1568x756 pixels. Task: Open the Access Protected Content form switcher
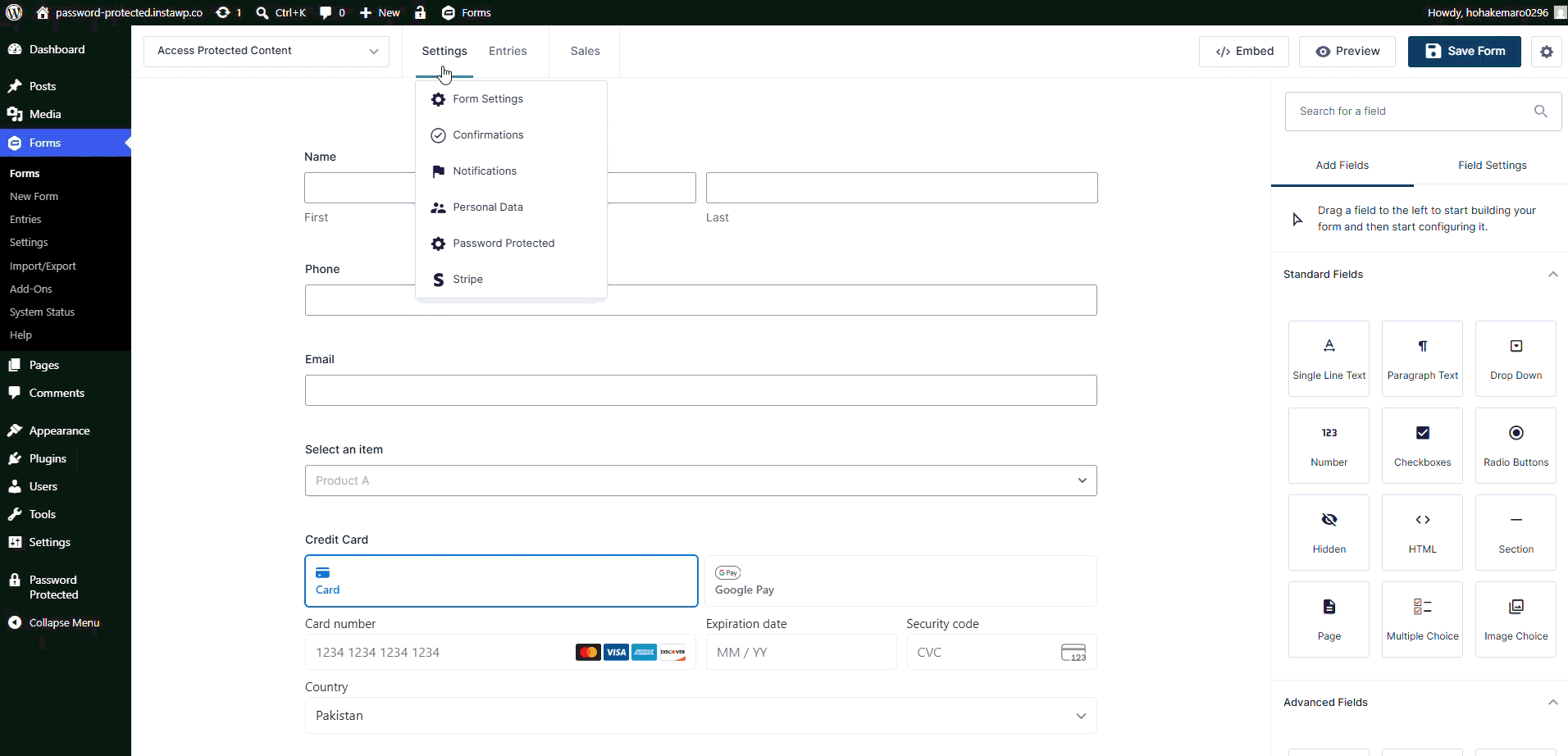pyautogui.click(x=267, y=51)
